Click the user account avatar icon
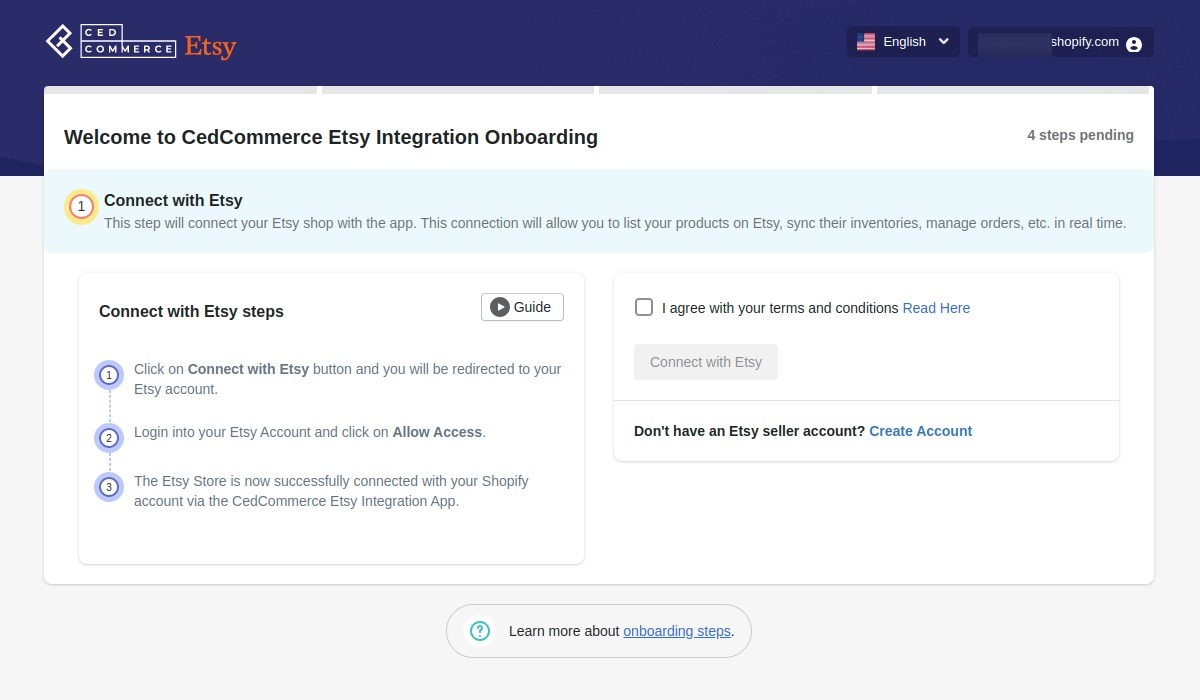 (x=1133, y=44)
